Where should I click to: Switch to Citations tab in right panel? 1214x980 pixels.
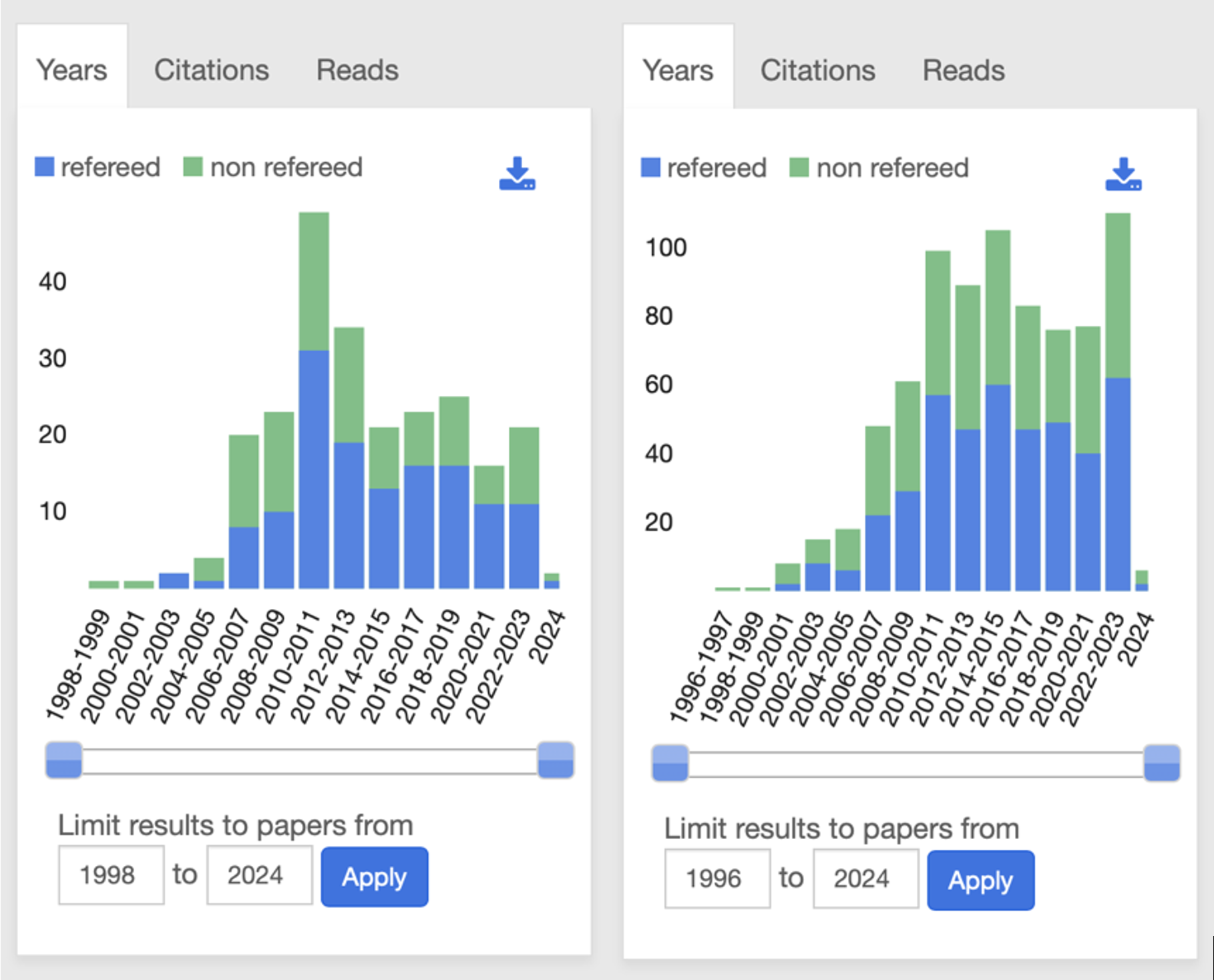(x=817, y=71)
